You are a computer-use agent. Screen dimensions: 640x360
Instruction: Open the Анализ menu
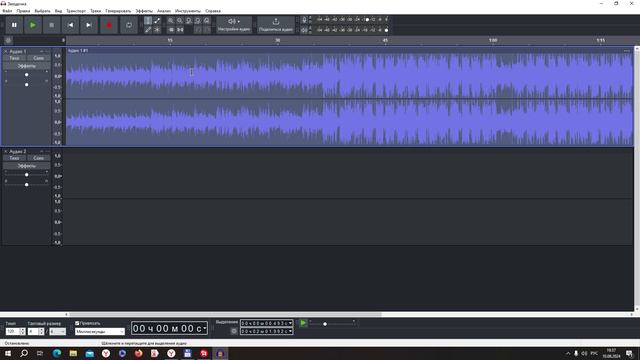(x=164, y=11)
